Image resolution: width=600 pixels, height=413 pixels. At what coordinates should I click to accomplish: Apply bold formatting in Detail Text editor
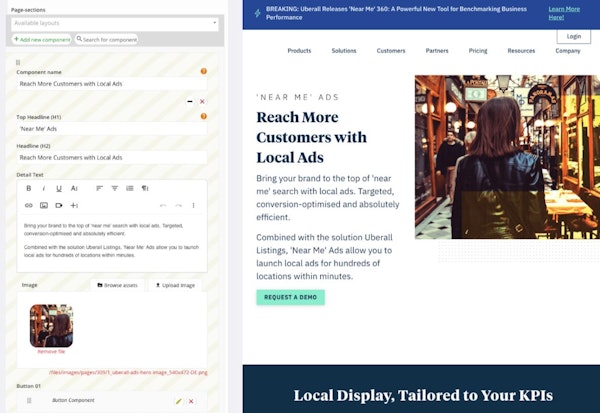pos(29,188)
